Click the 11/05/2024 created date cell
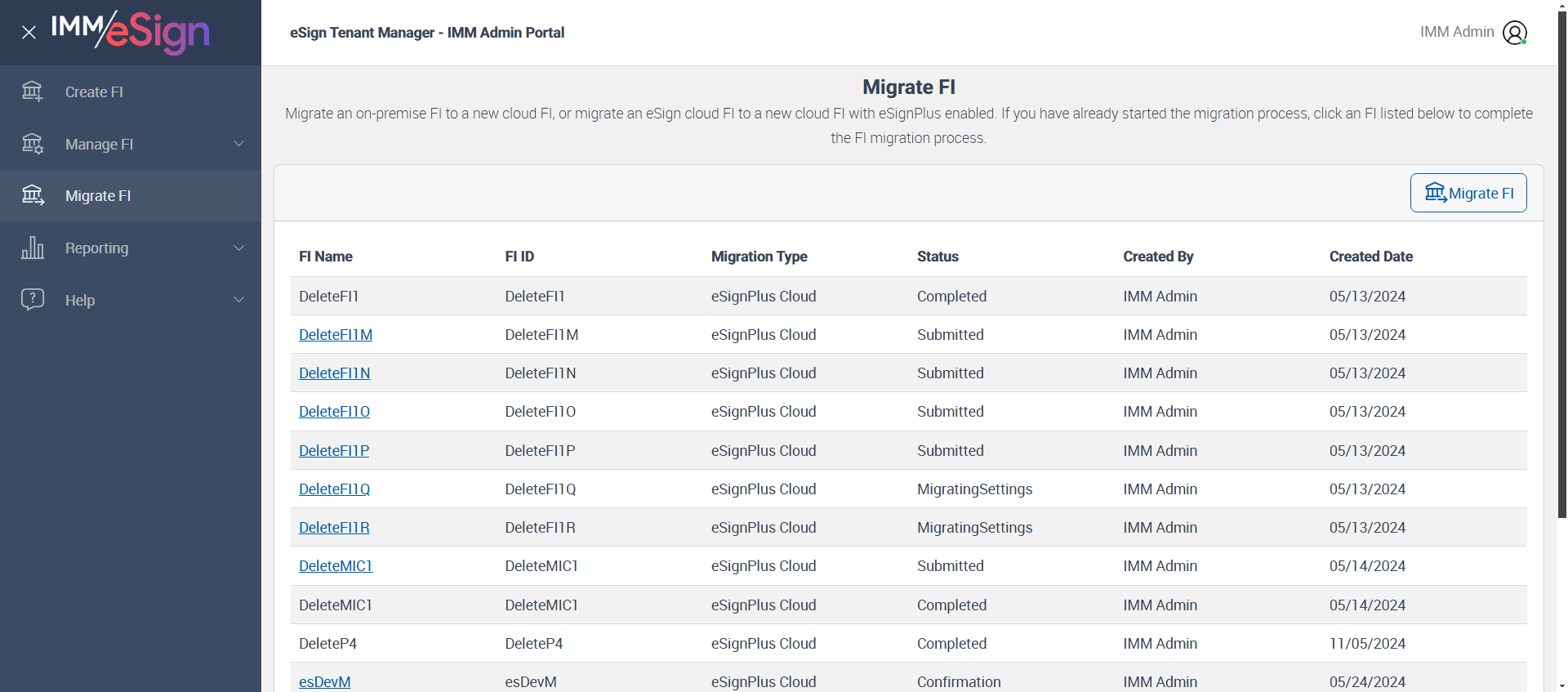Image resolution: width=1568 pixels, height=692 pixels. [1368, 644]
